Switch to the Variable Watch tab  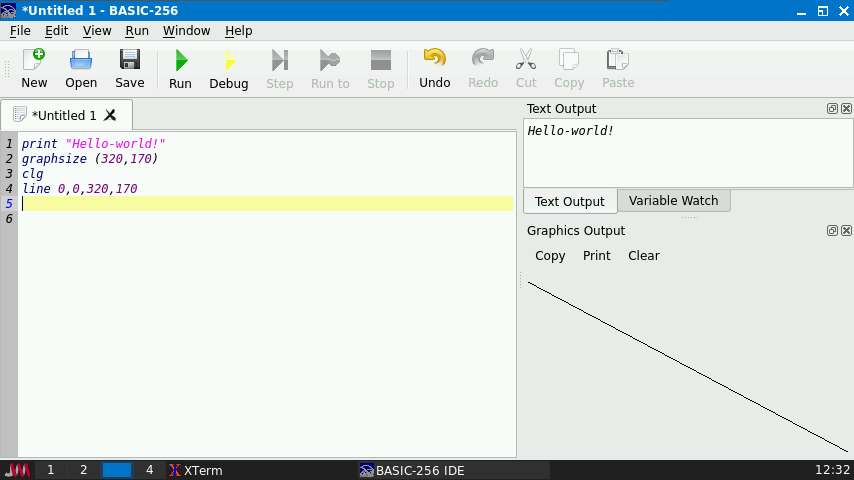673,201
